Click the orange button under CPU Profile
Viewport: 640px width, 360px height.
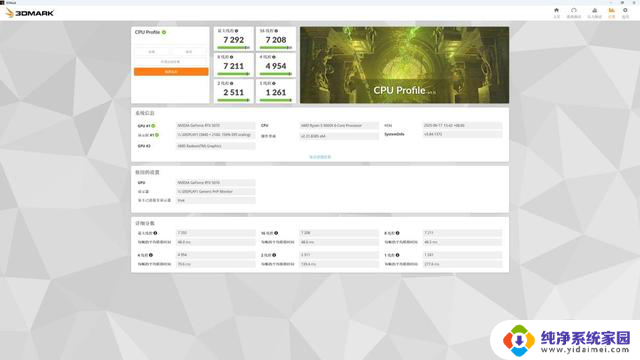coord(171,72)
